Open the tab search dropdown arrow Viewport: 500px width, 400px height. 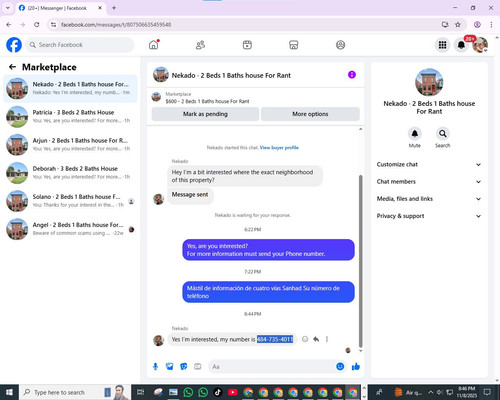[7, 8]
